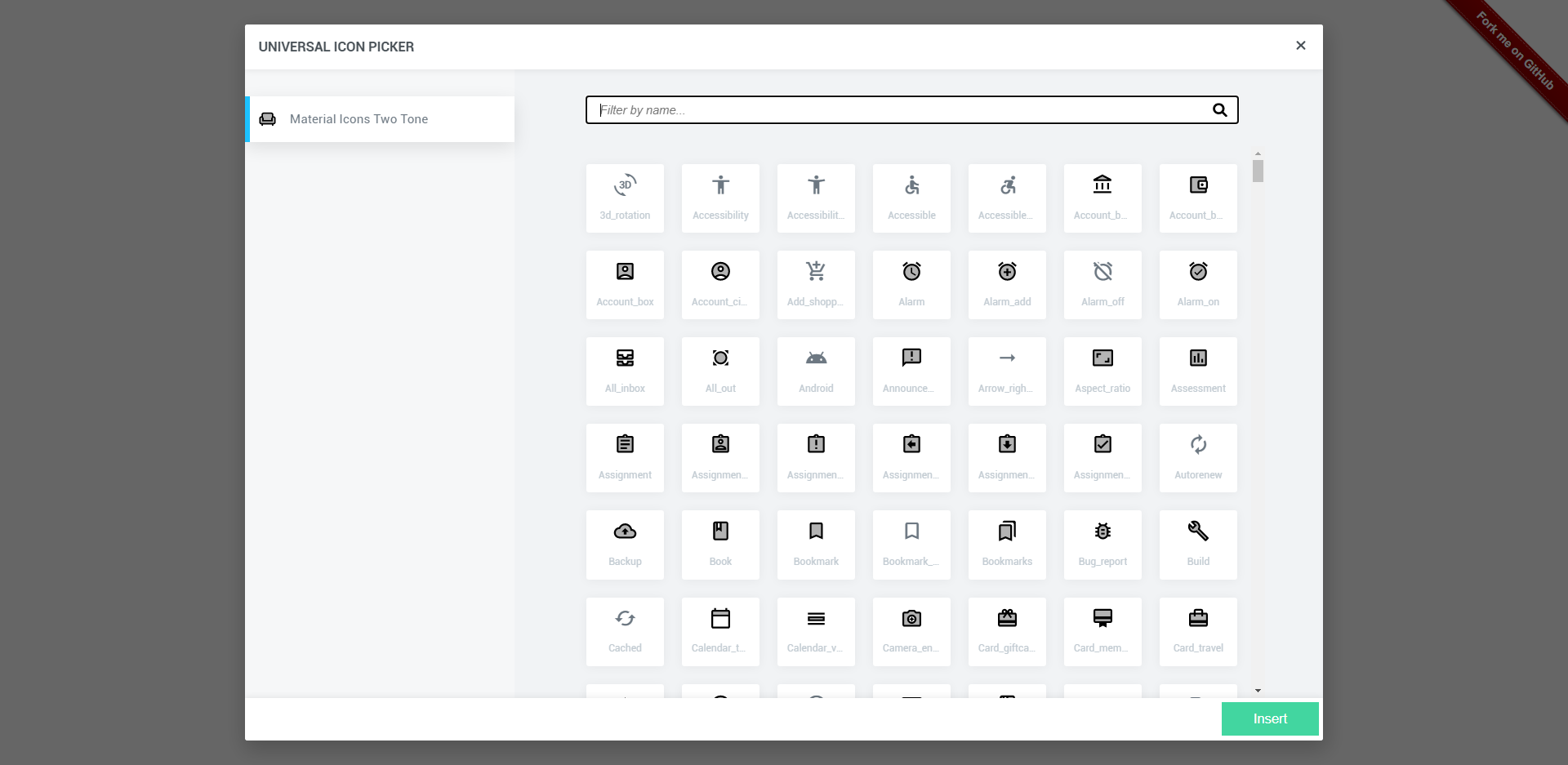The image size is (1568, 765).
Task: Click the icon grid scrollbar
Action: click(1258, 169)
